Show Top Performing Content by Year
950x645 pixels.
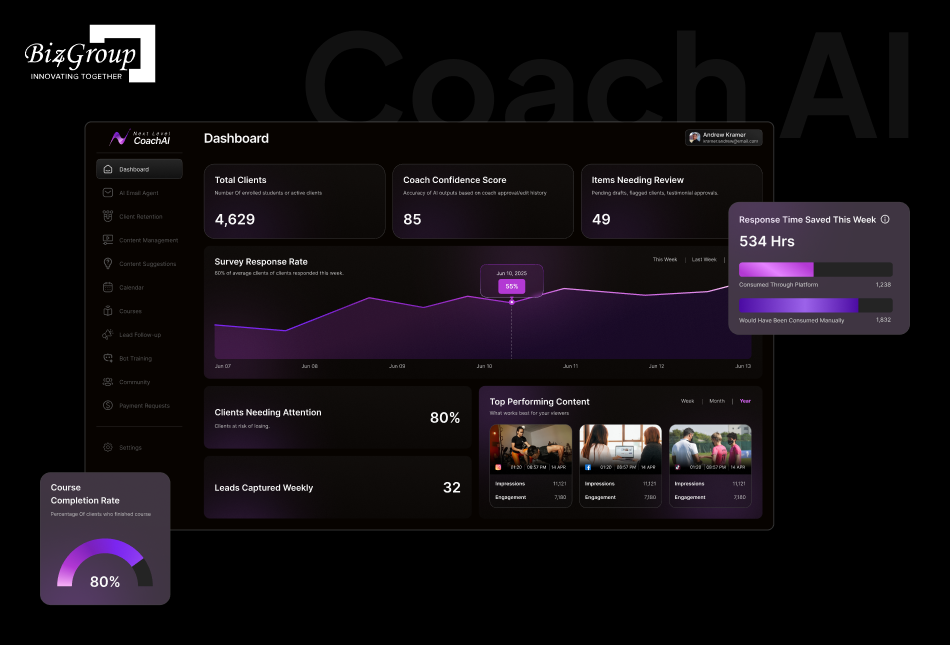pos(745,401)
